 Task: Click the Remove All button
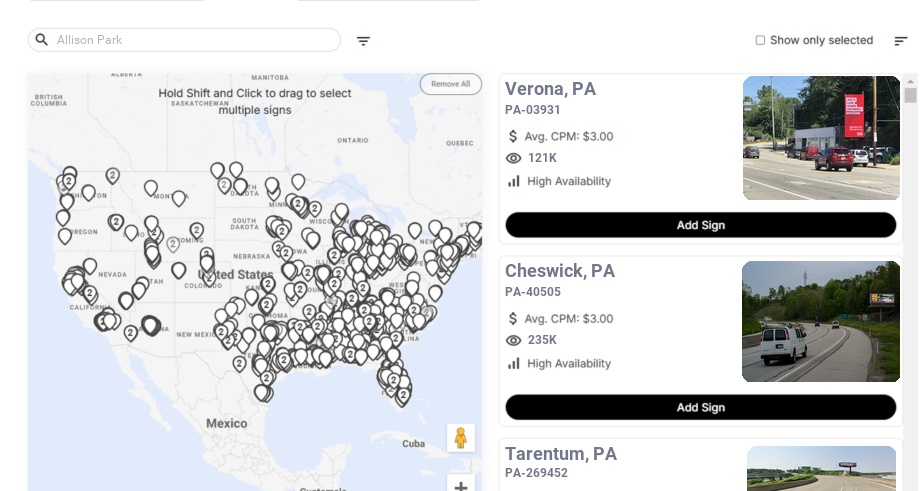pyautogui.click(x=450, y=84)
